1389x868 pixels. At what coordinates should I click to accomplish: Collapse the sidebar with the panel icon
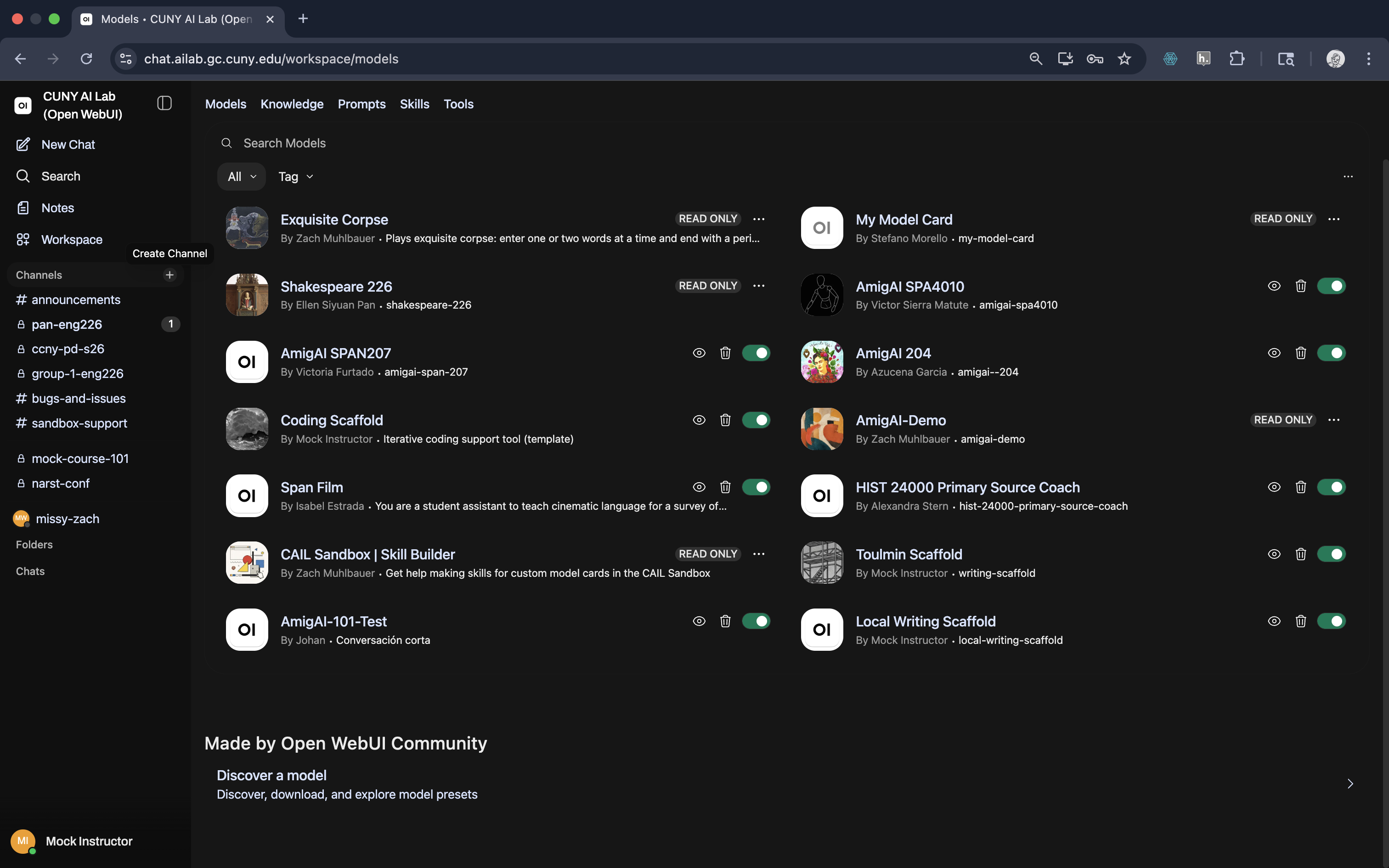(x=165, y=103)
